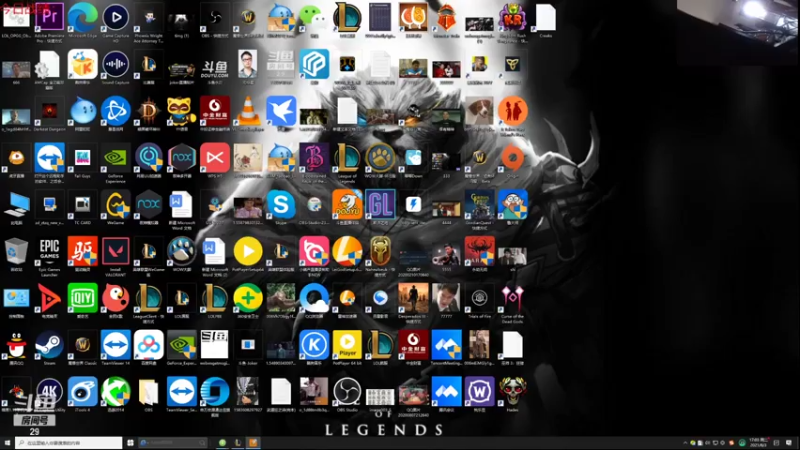Select the red WPS H5 icon
This screenshot has height=450, width=800.
point(215,158)
